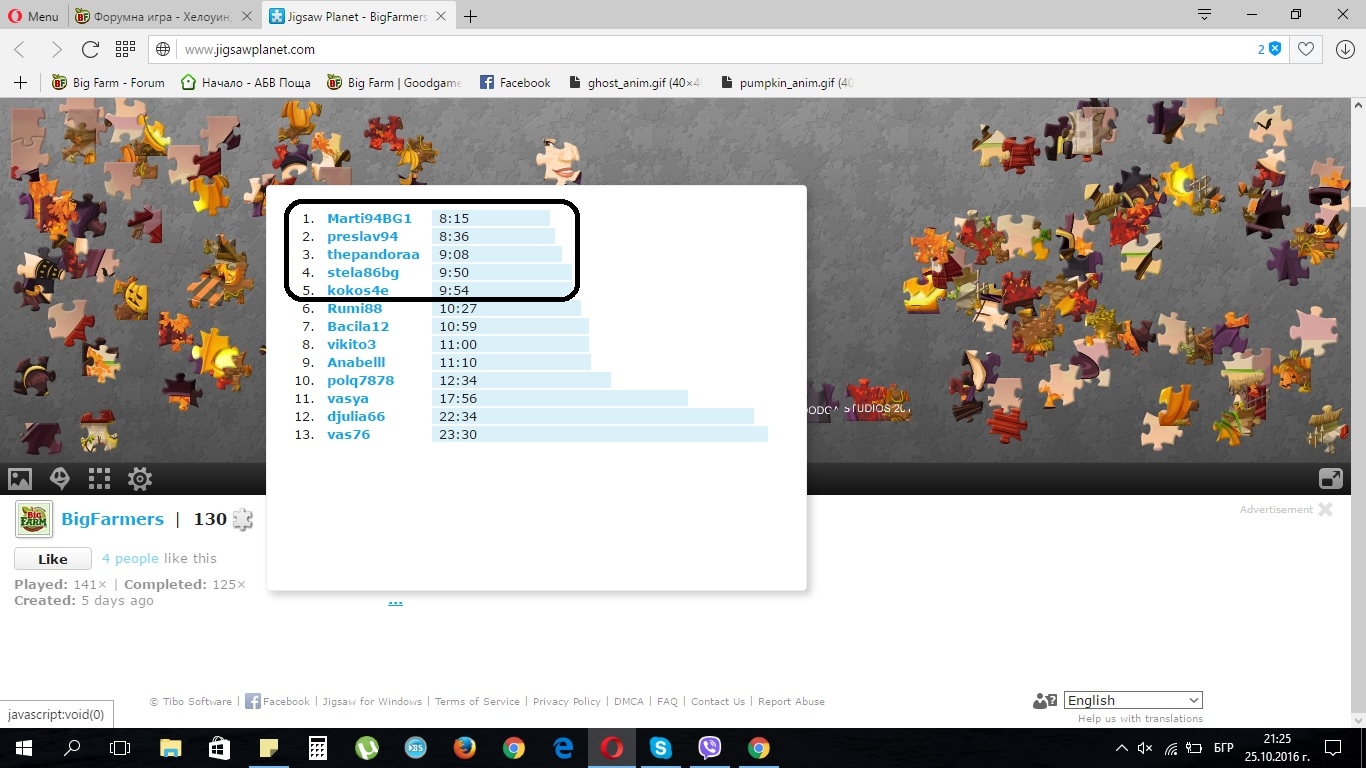Screen dimensions: 1366x768
Task: Toggle puzzle fullscreen mode icon
Action: coord(1331,479)
